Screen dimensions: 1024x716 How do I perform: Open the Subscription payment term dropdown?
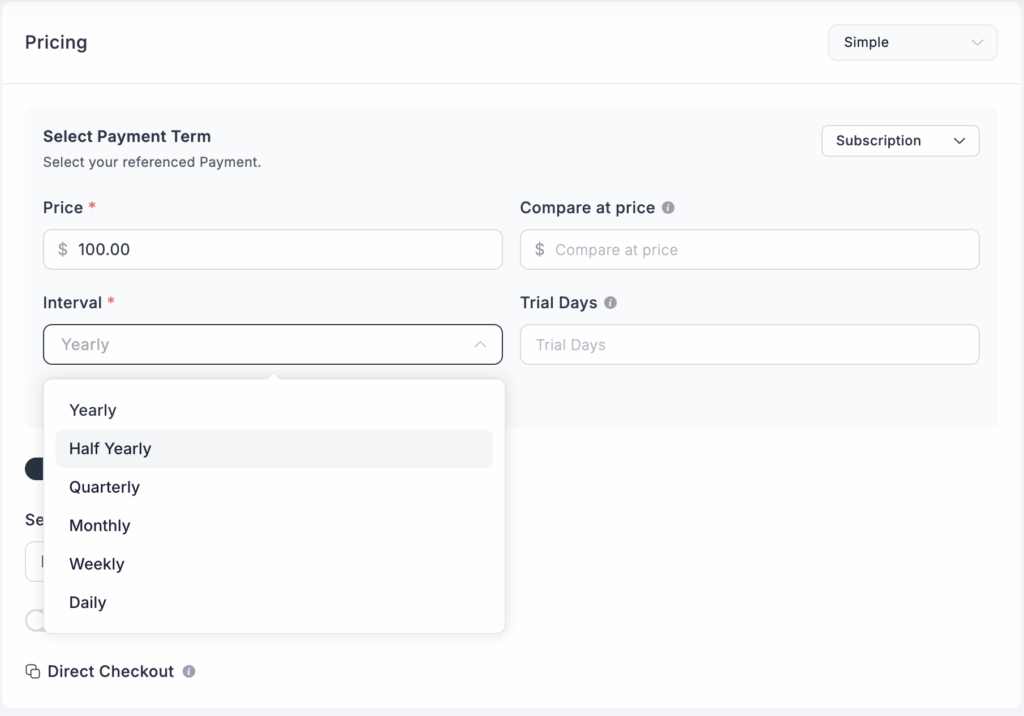point(900,141)
